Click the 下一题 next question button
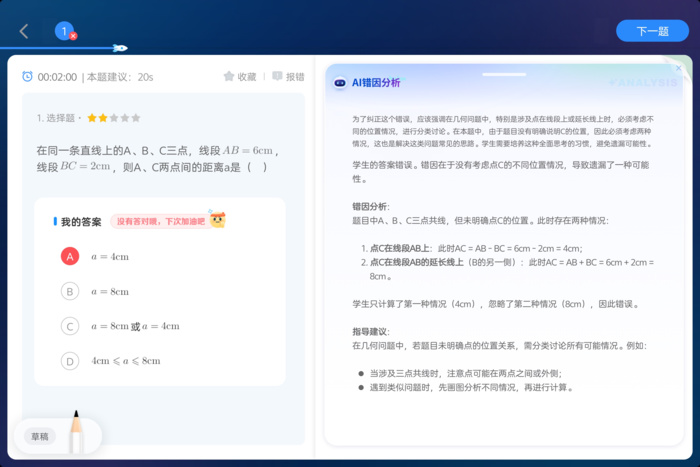700x467 pixels. coord(652,31)
